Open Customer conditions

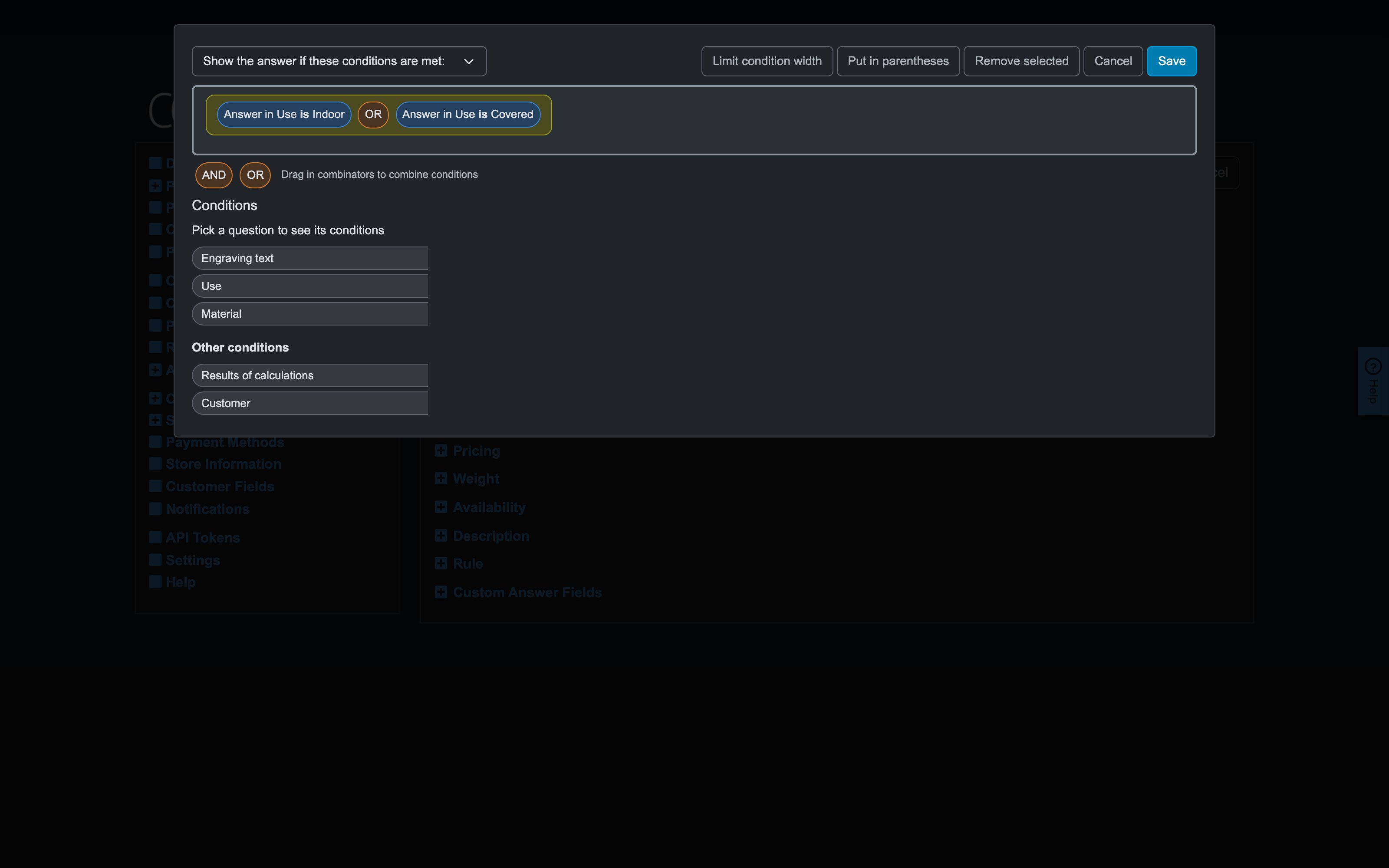310,403
